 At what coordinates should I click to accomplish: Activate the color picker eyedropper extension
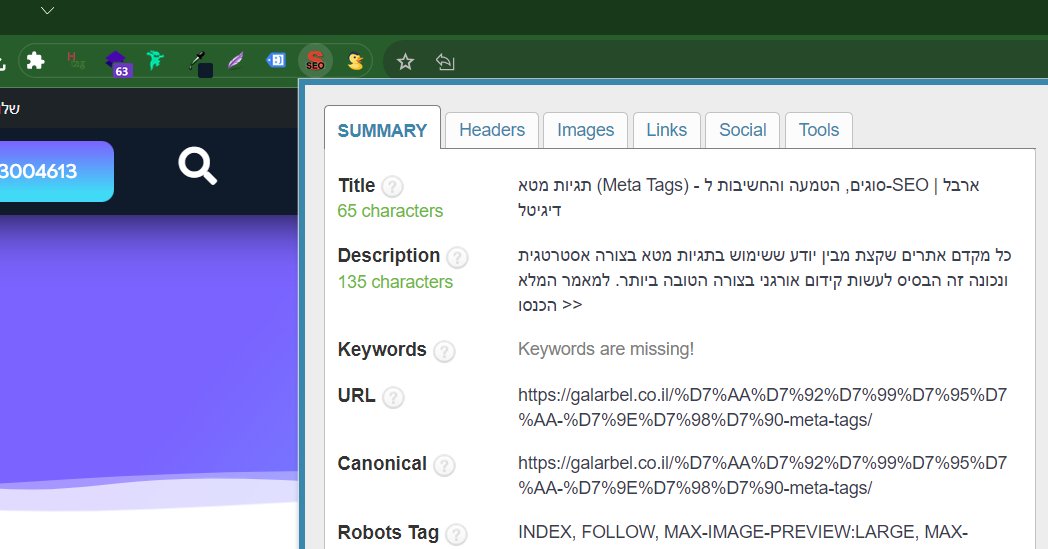click(200, 64)
